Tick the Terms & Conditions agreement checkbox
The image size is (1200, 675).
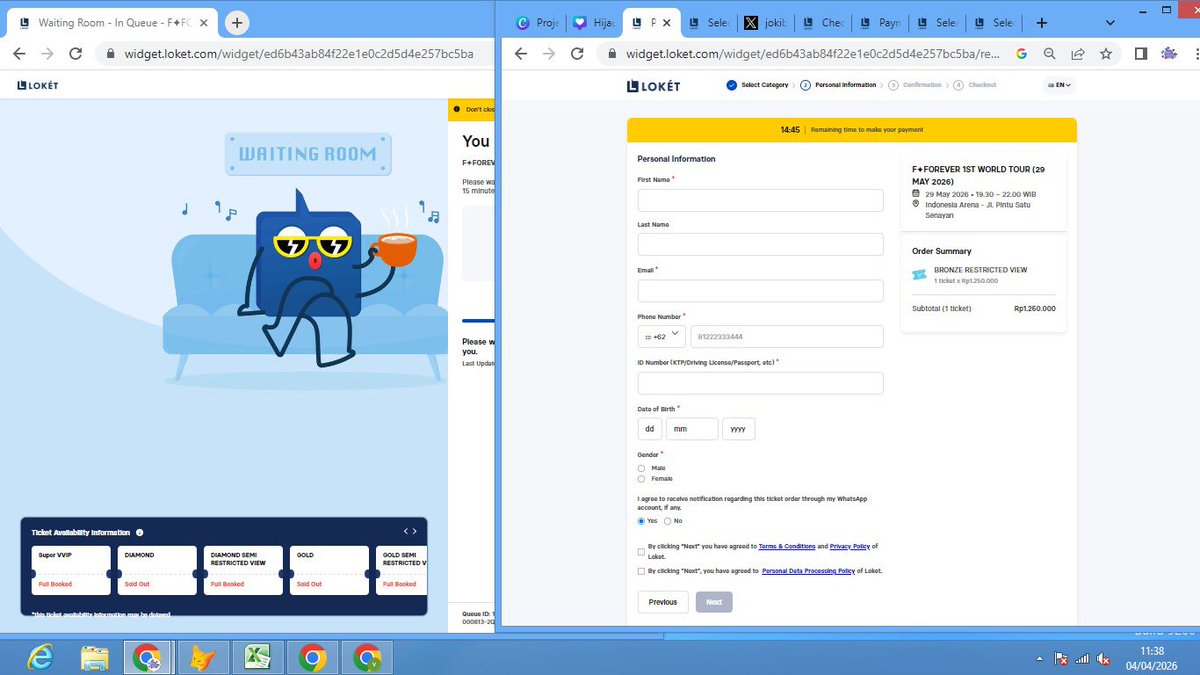click(x=641, y=551)
